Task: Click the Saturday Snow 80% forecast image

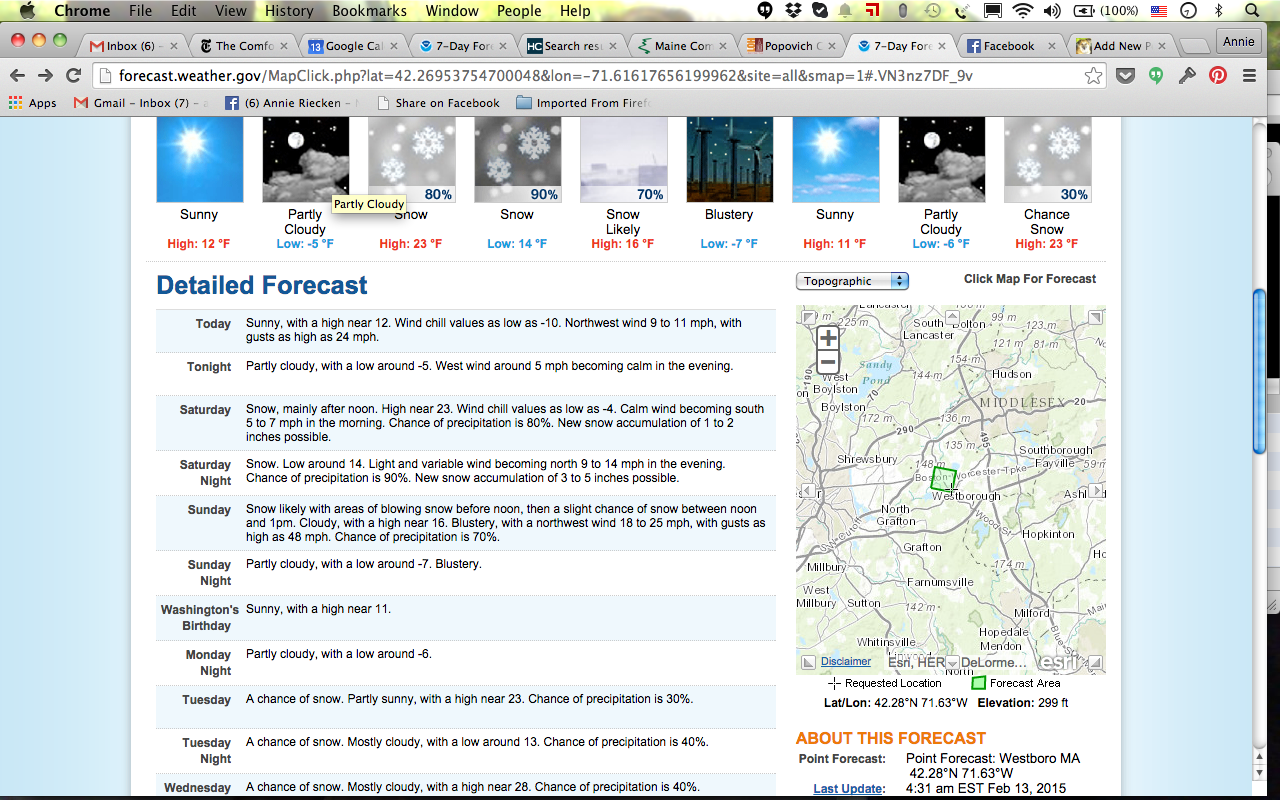Action: (411, 160)
